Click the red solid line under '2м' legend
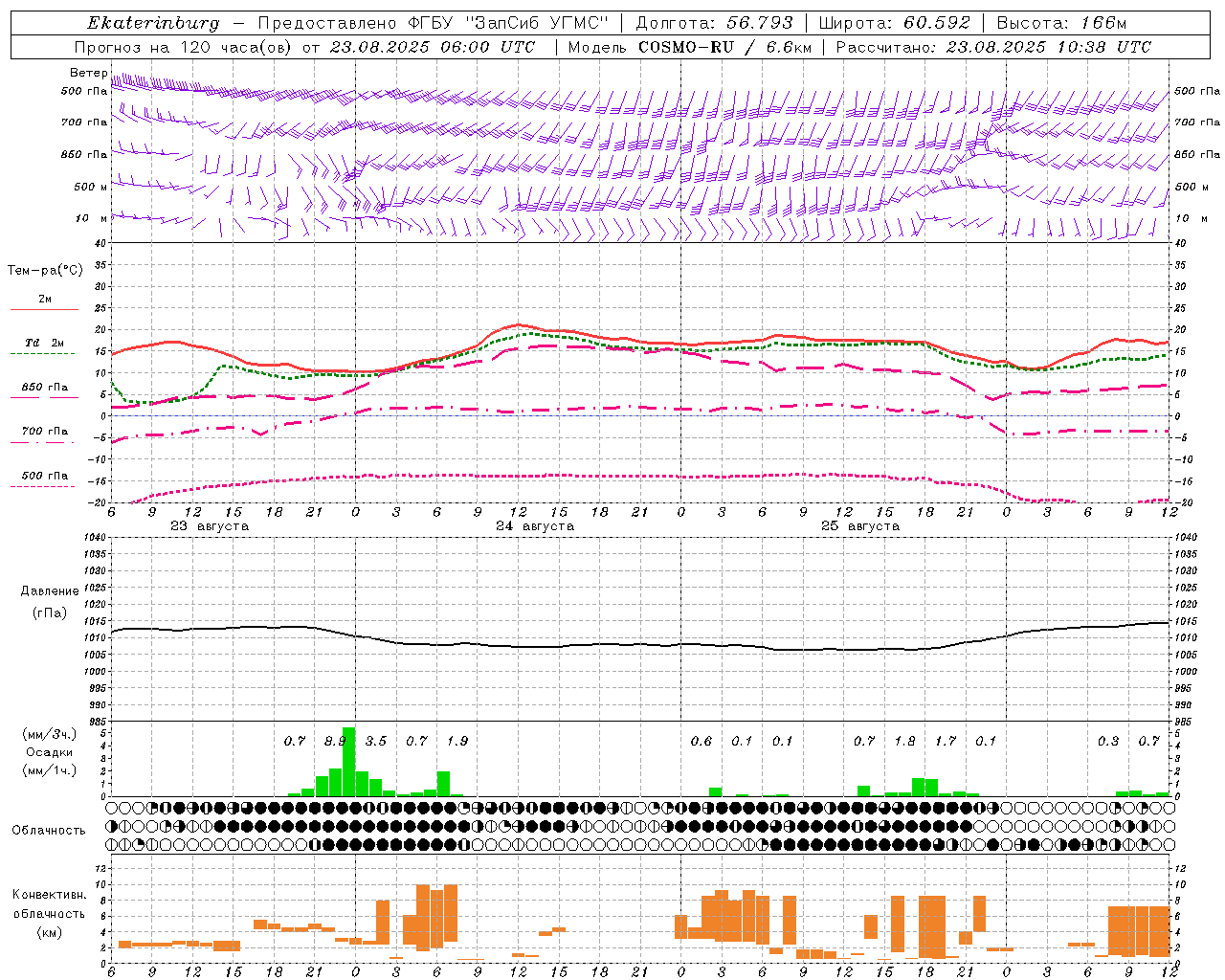This screenshot has width=1225, height=980. tap(44, 310)
